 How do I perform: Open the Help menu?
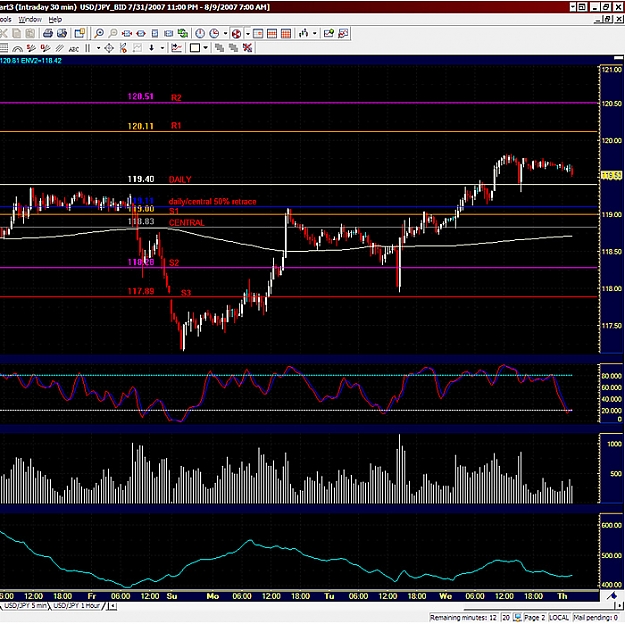[55, 19]
